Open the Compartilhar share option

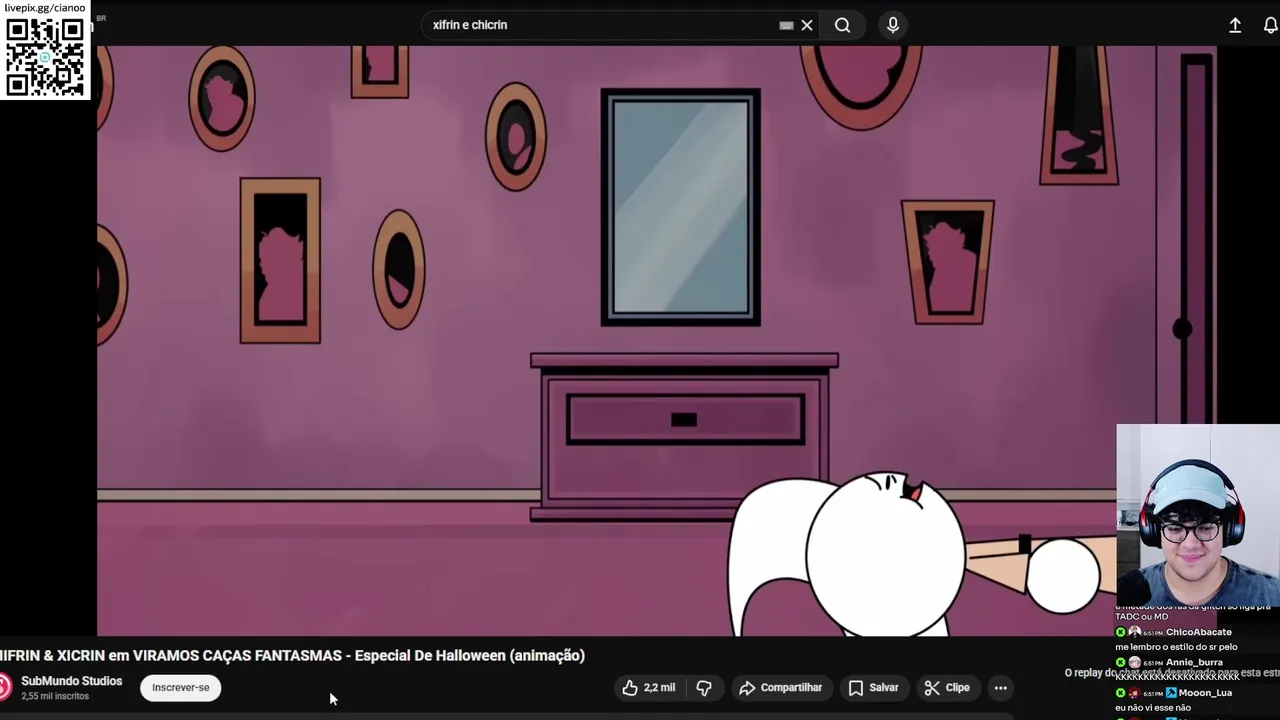pos(780,688)
